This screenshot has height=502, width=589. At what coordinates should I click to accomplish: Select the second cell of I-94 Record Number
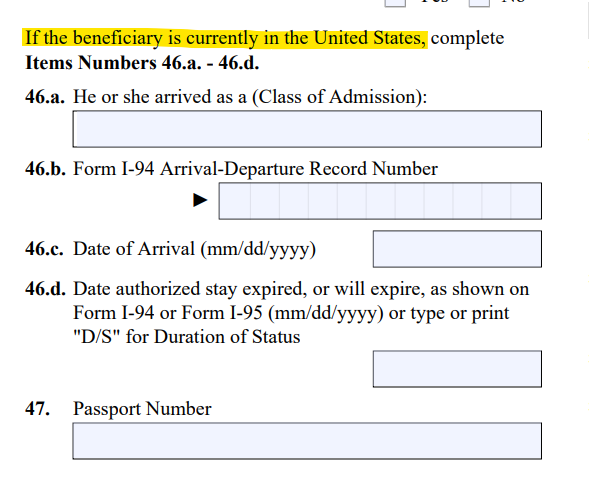click(265, 201)
